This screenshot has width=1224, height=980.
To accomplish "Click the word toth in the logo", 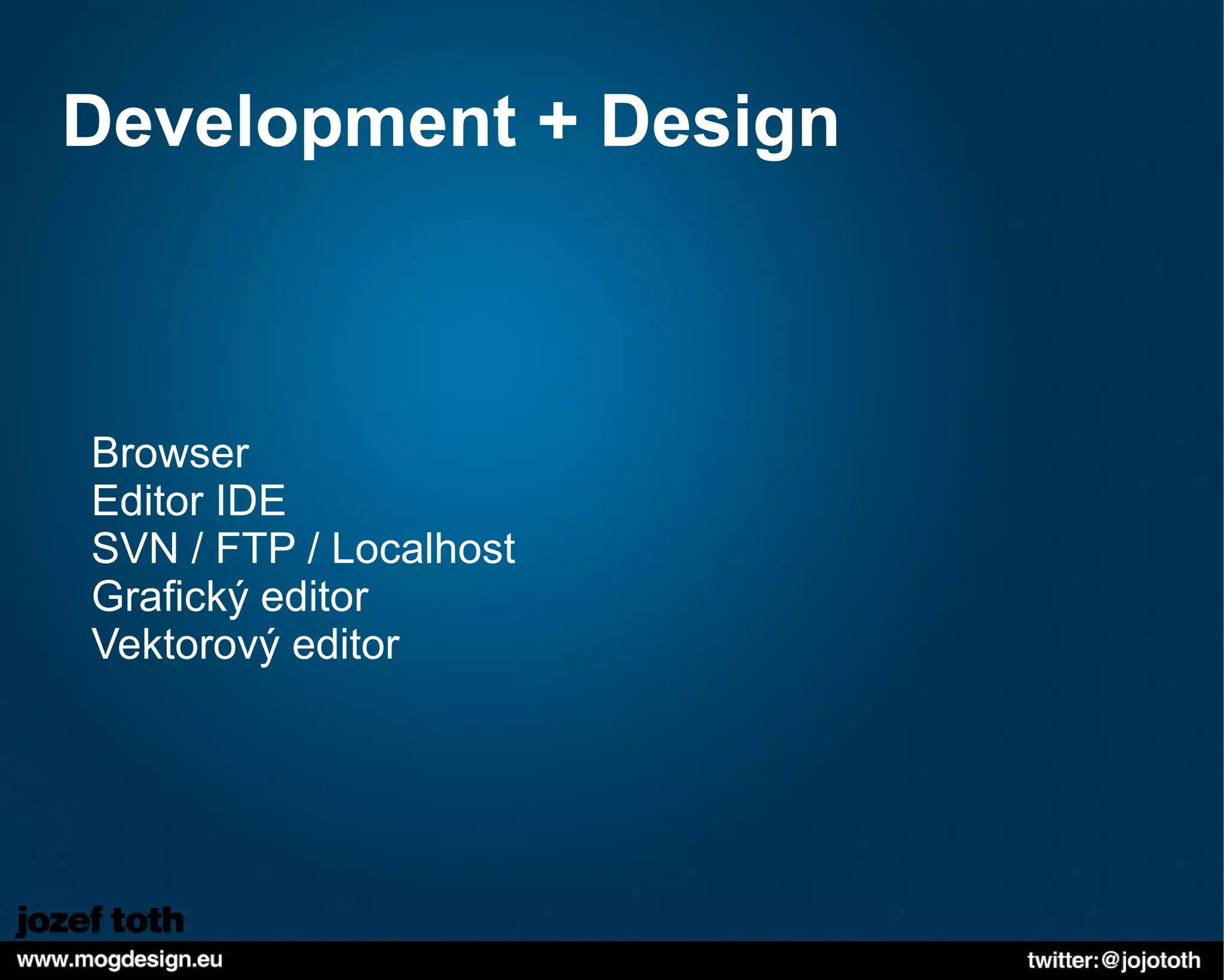I will (x=147, y=921).
